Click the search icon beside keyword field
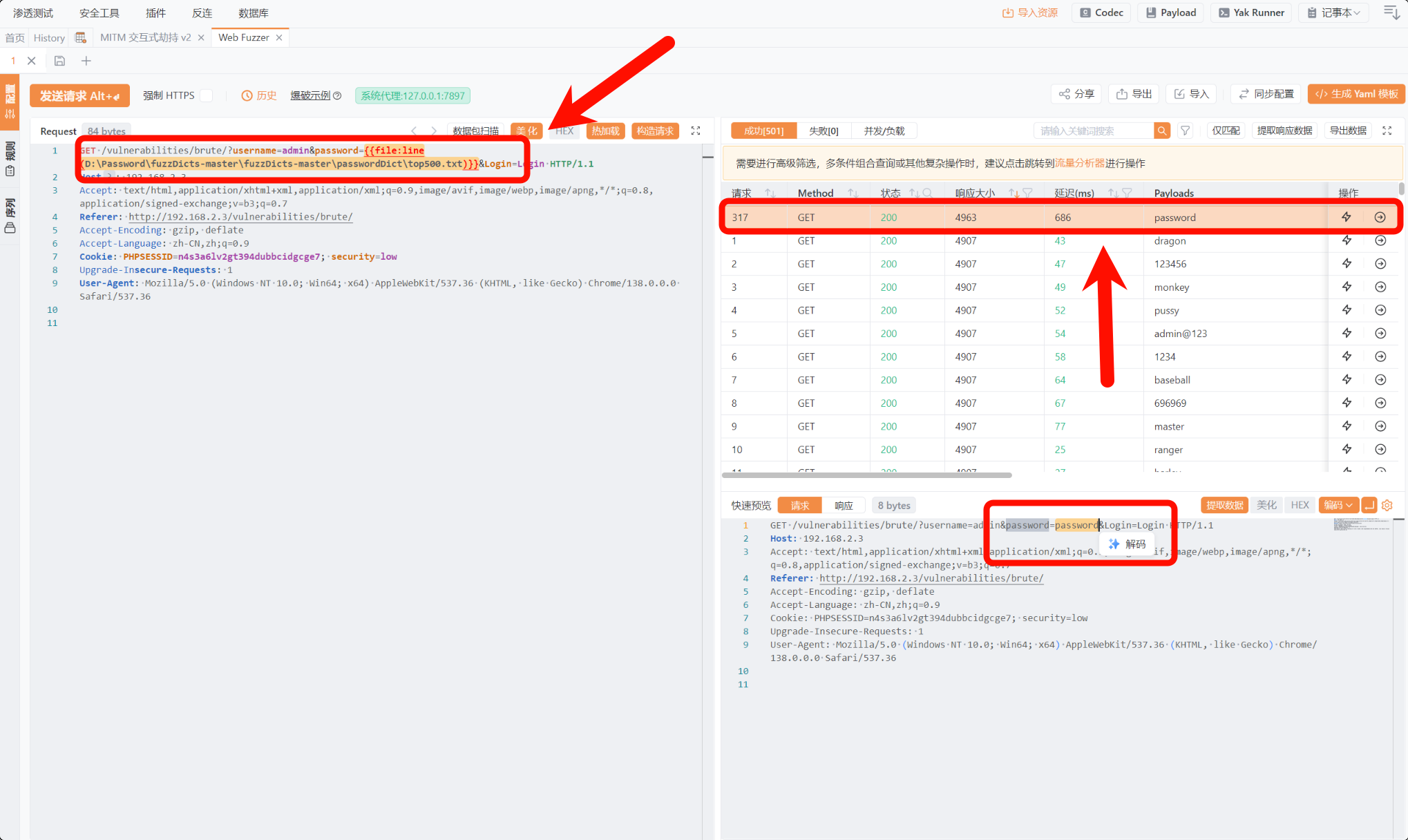1408x840 pixels. click(x=1162, y=131)
